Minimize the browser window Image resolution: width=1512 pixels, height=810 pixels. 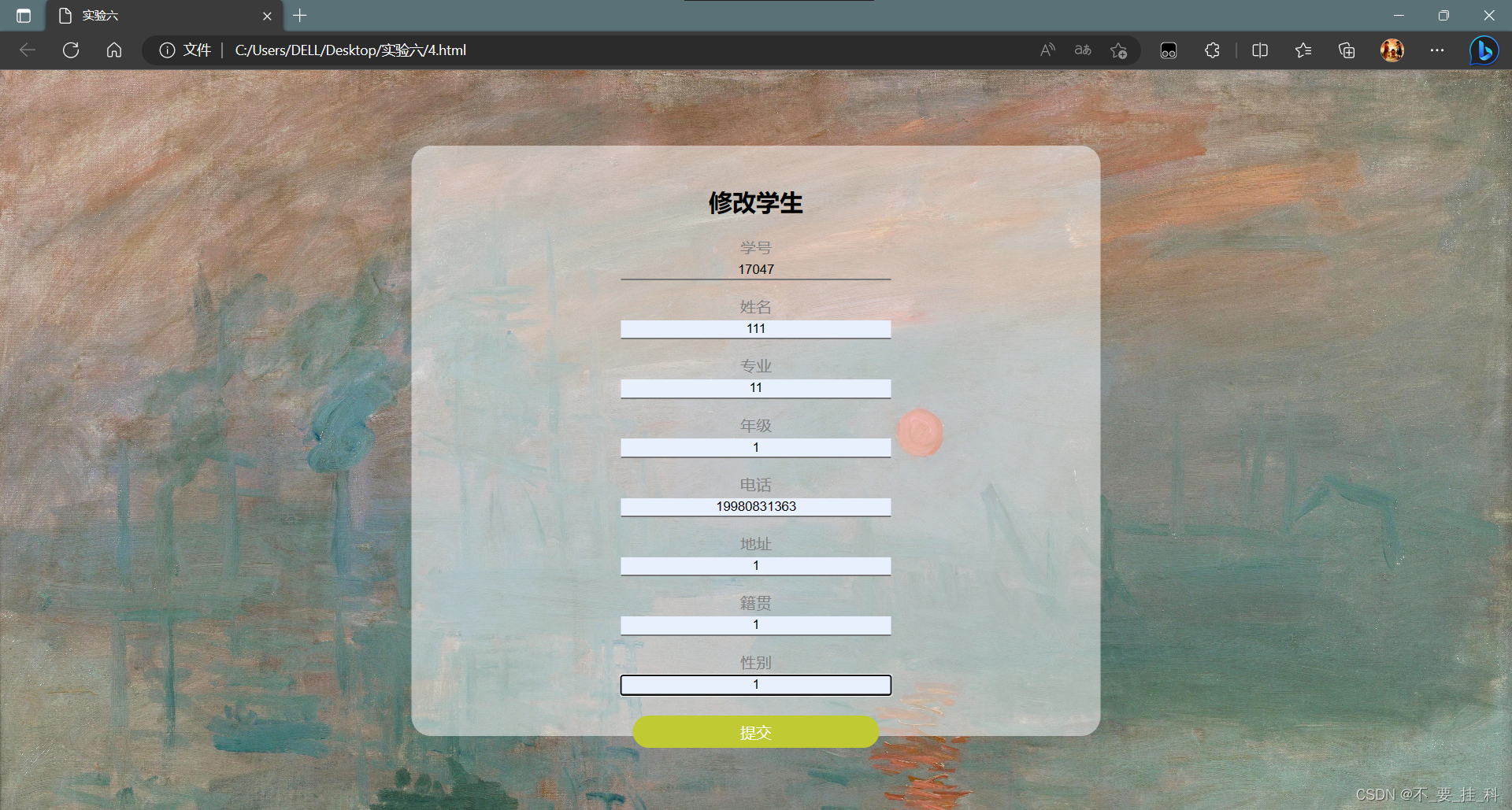click(1399, 16)
